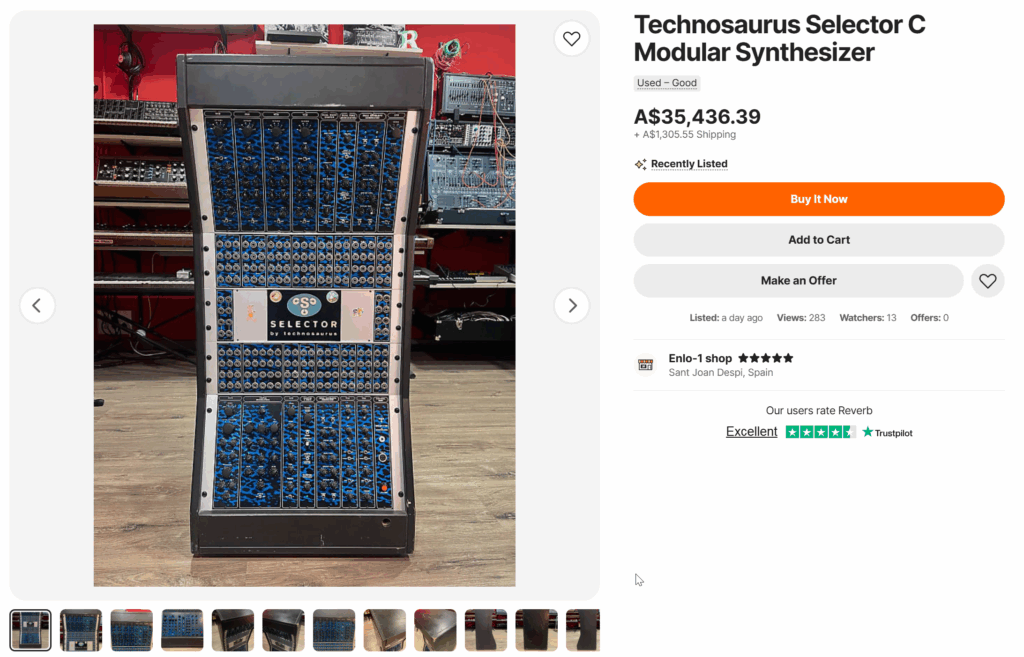Click the Recently Listed label

coord(689,164)
